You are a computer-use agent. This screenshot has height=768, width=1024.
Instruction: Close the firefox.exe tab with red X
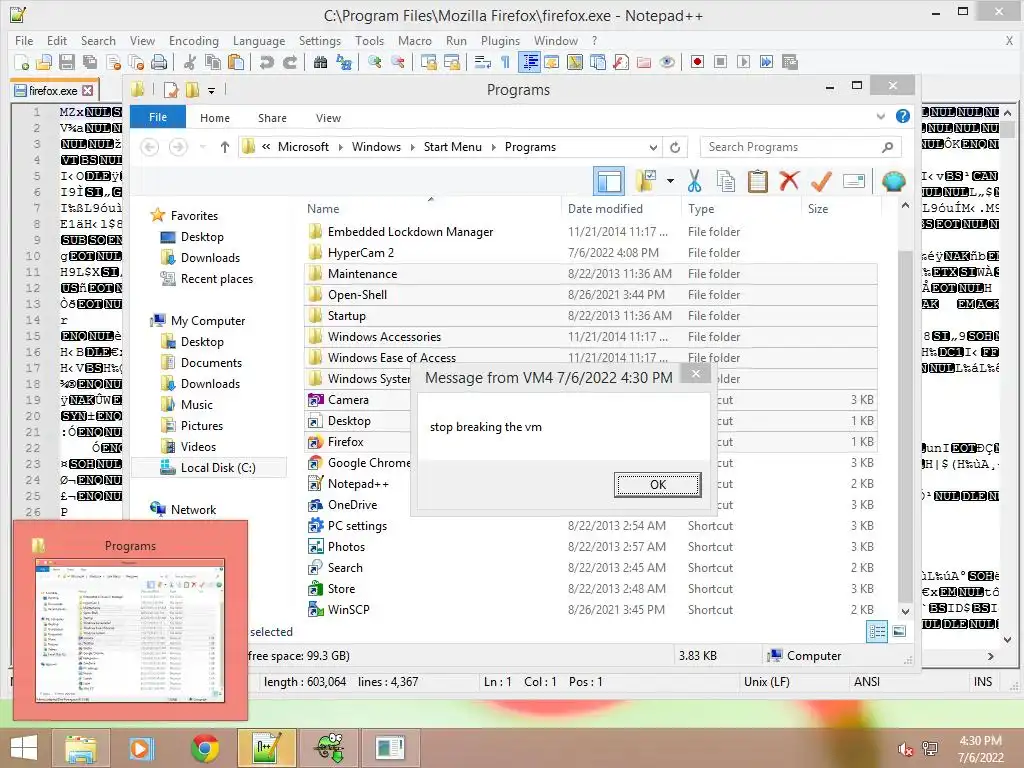click(88, 91)
